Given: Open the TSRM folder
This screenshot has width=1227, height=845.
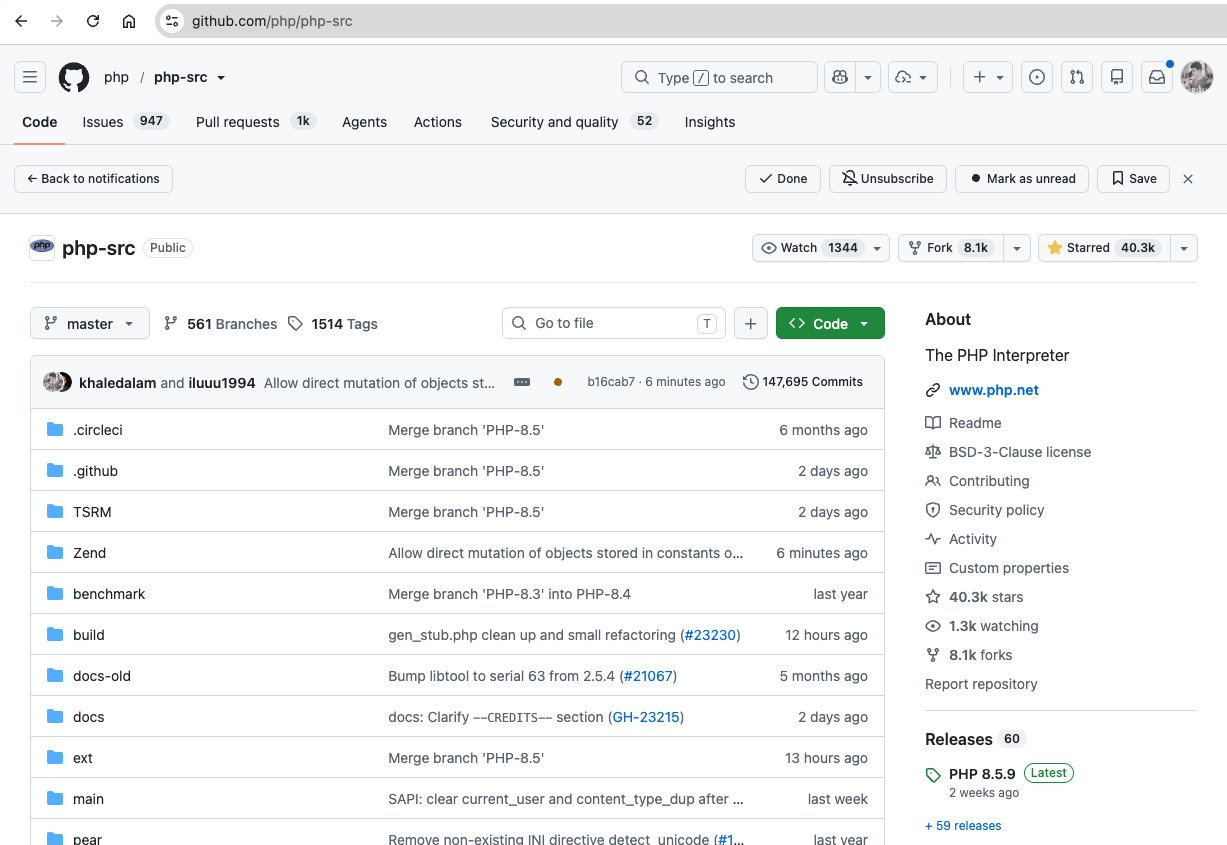Looking at the screenshot, I should click(x=92, y=512).
